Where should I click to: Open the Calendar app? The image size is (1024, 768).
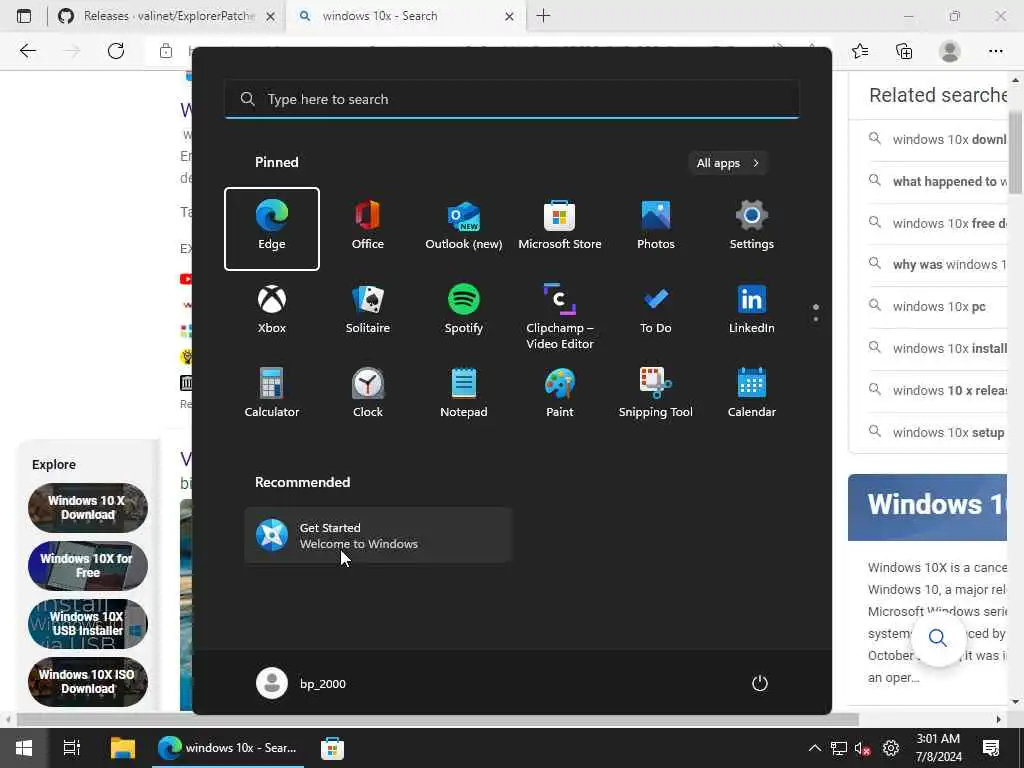[x=752, y=394]
